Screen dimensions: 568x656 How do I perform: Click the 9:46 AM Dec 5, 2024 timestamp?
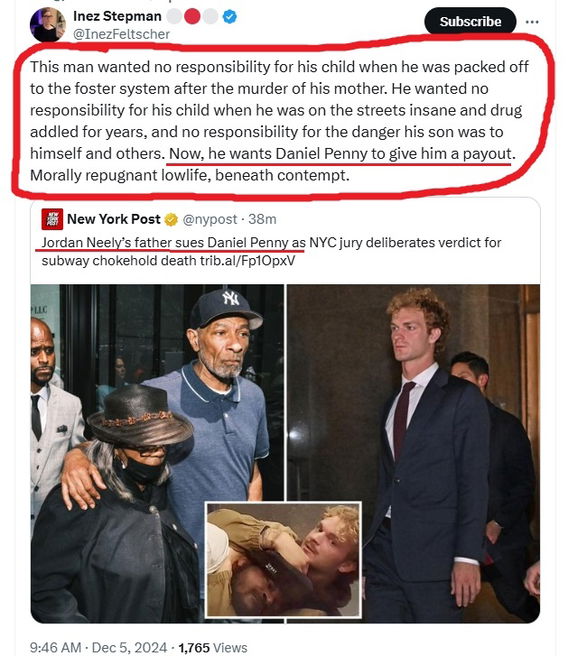[x=98, y=647]
